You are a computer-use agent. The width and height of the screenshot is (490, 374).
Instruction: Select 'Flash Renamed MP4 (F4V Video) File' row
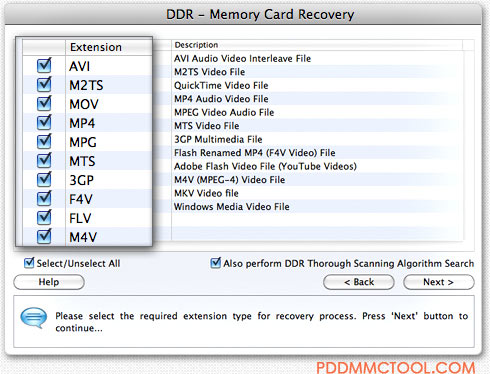[255, 153]
